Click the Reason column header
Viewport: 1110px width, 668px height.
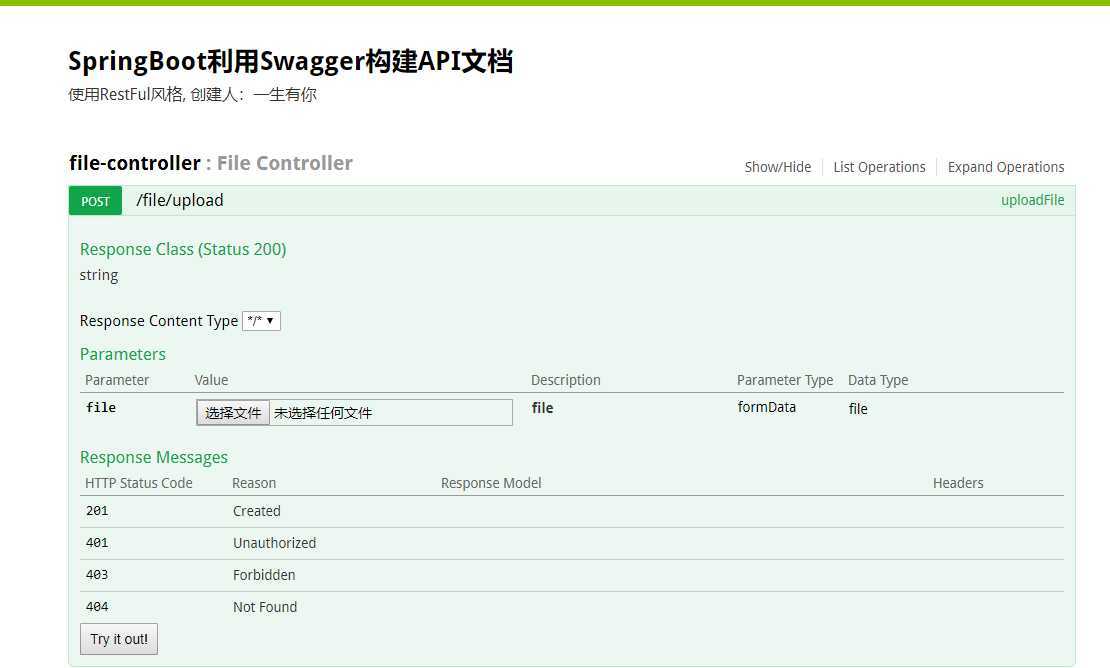coord(253,483)
